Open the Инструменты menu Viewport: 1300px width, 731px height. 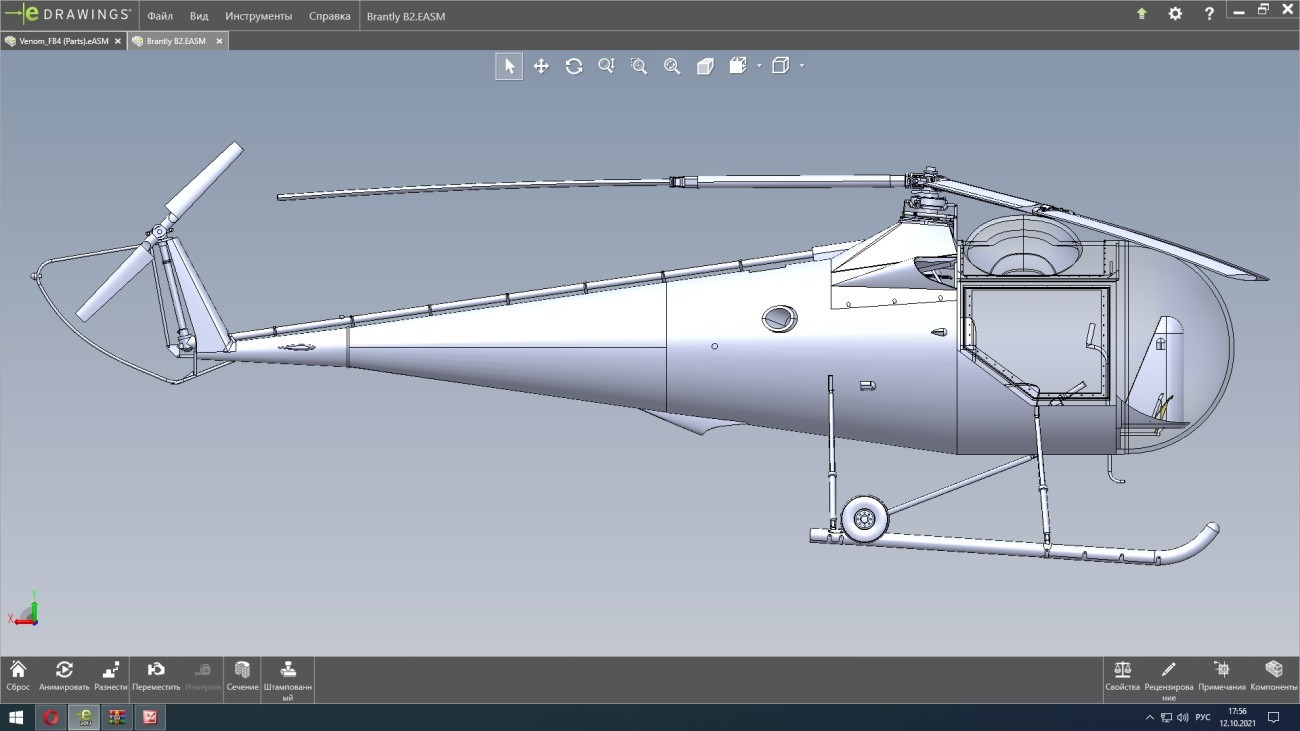(x=259, y=16)
